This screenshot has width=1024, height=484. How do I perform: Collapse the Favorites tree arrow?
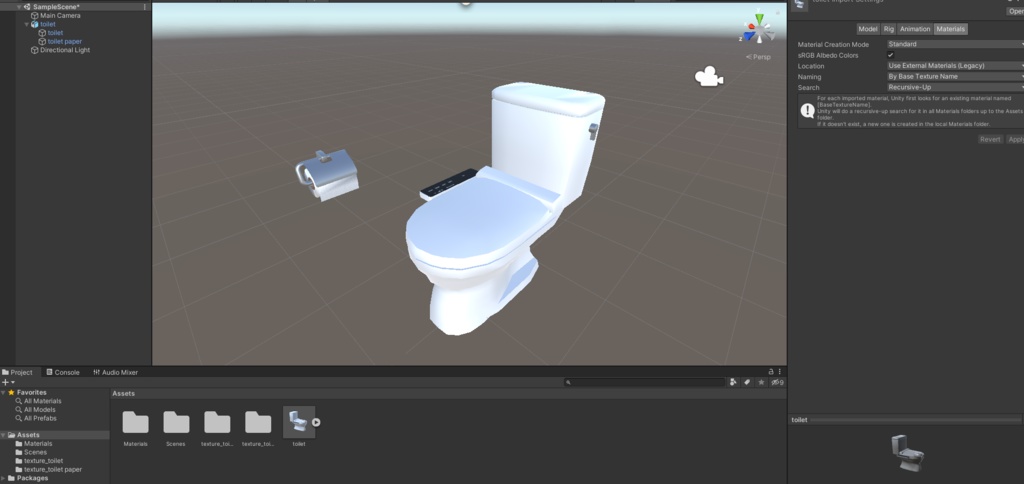(3, 393)
